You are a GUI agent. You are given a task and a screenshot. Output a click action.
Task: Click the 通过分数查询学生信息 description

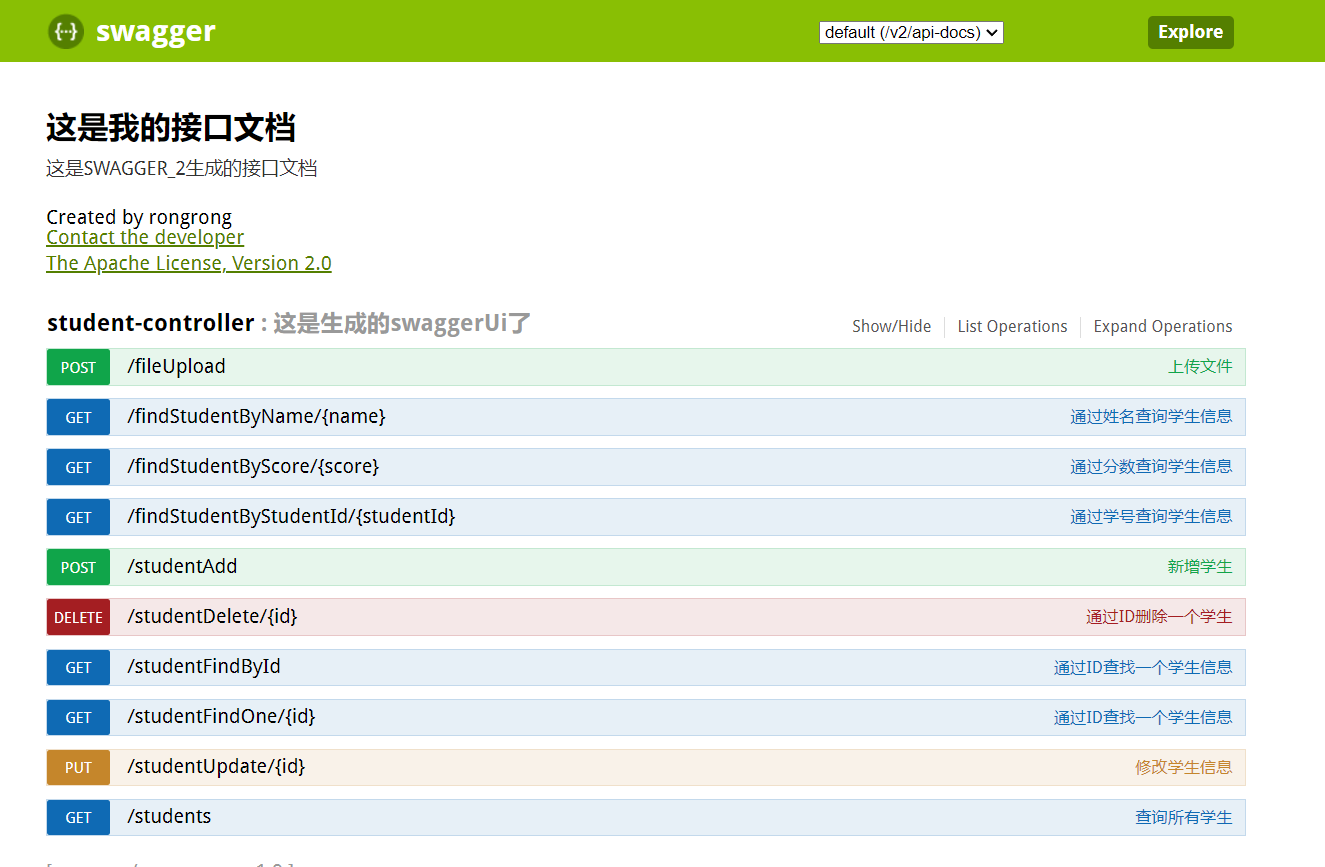(x=1151, y=466)
